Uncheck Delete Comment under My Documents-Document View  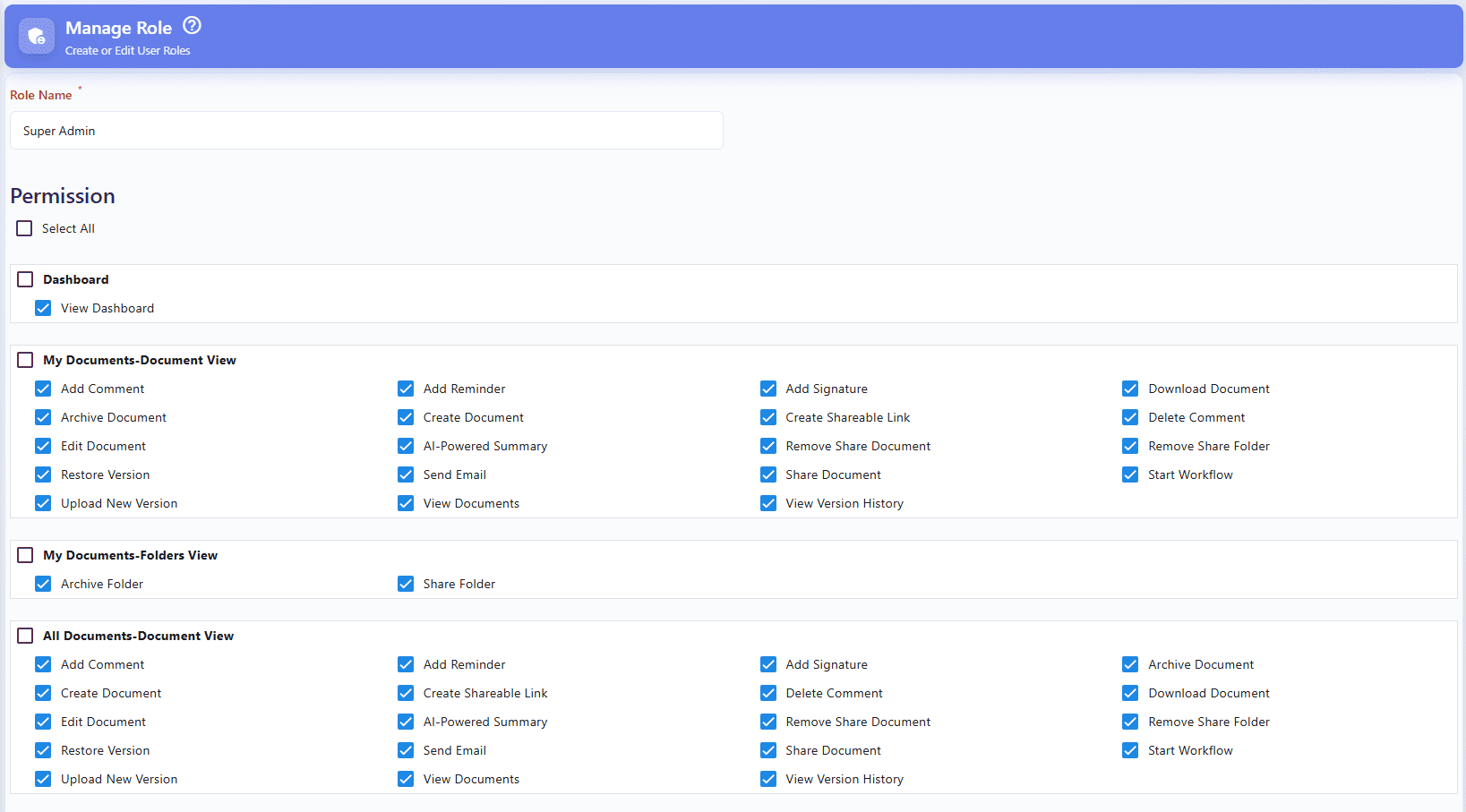(x=1130, y=417)
